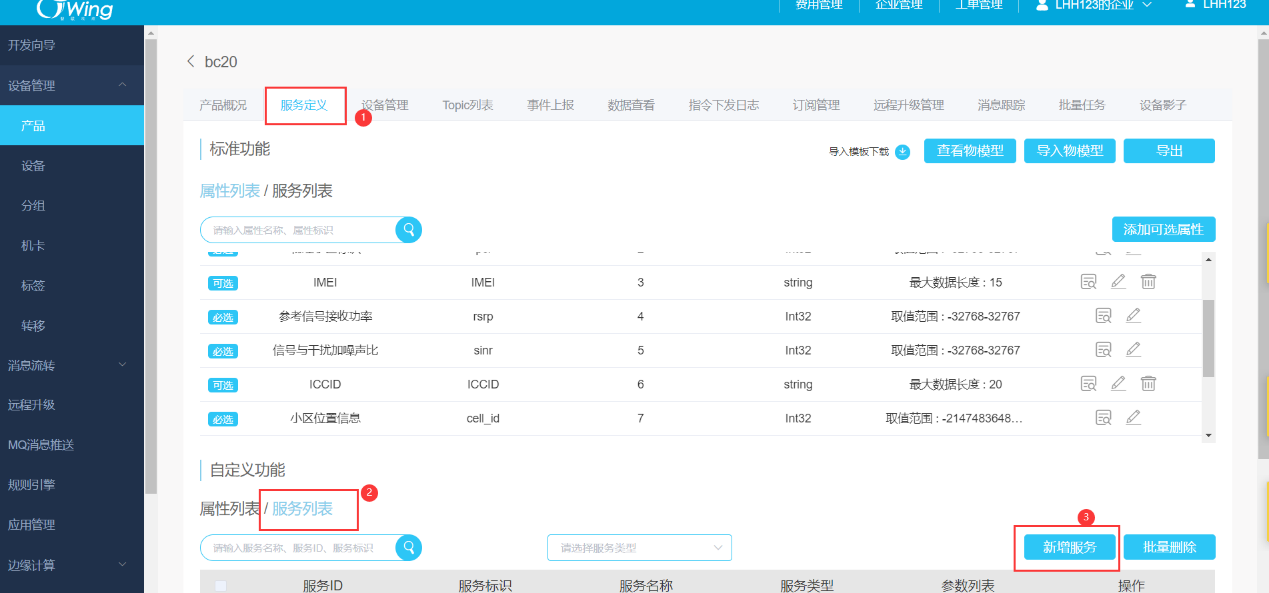Click the property table scroll up arrow

point(1208,259)
